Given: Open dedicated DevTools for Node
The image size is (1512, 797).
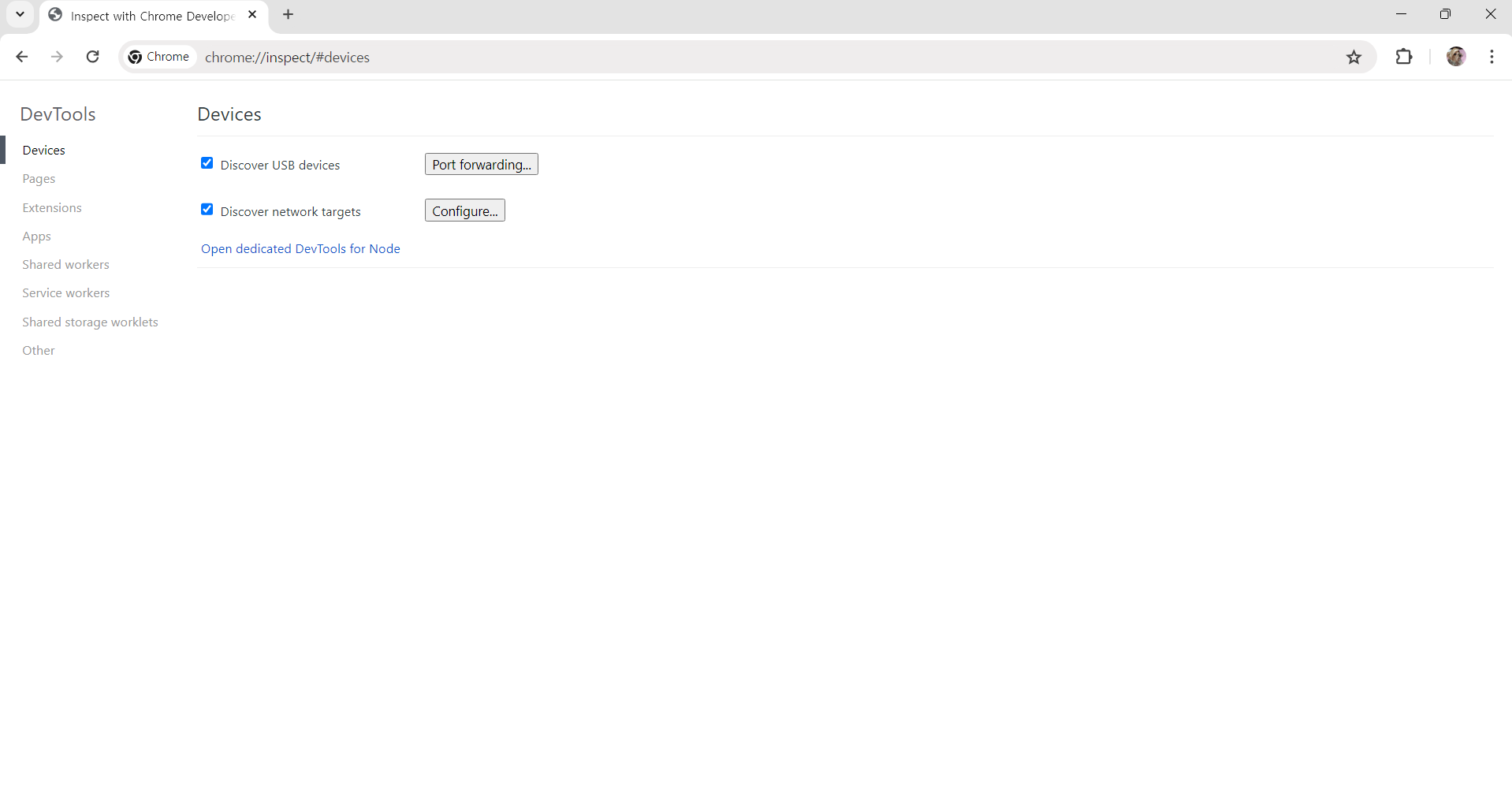Looking at the screenshot, I should 300,248.
